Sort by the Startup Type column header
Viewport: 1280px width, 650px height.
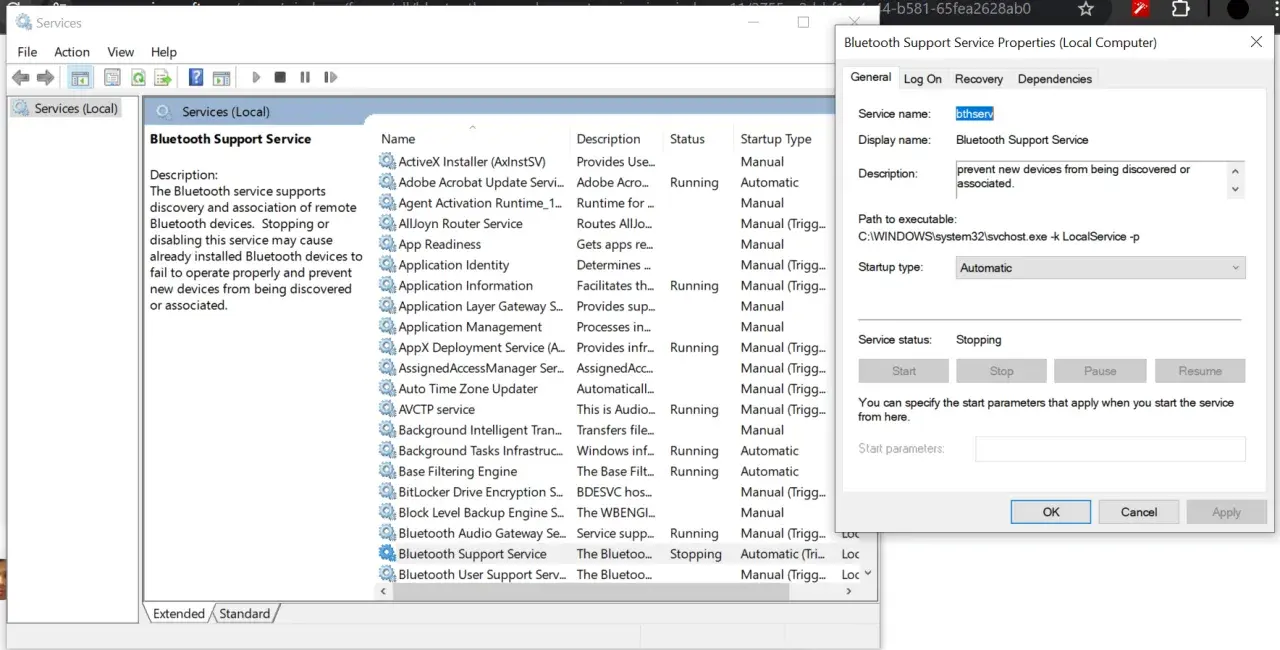(x=785, y=139)
